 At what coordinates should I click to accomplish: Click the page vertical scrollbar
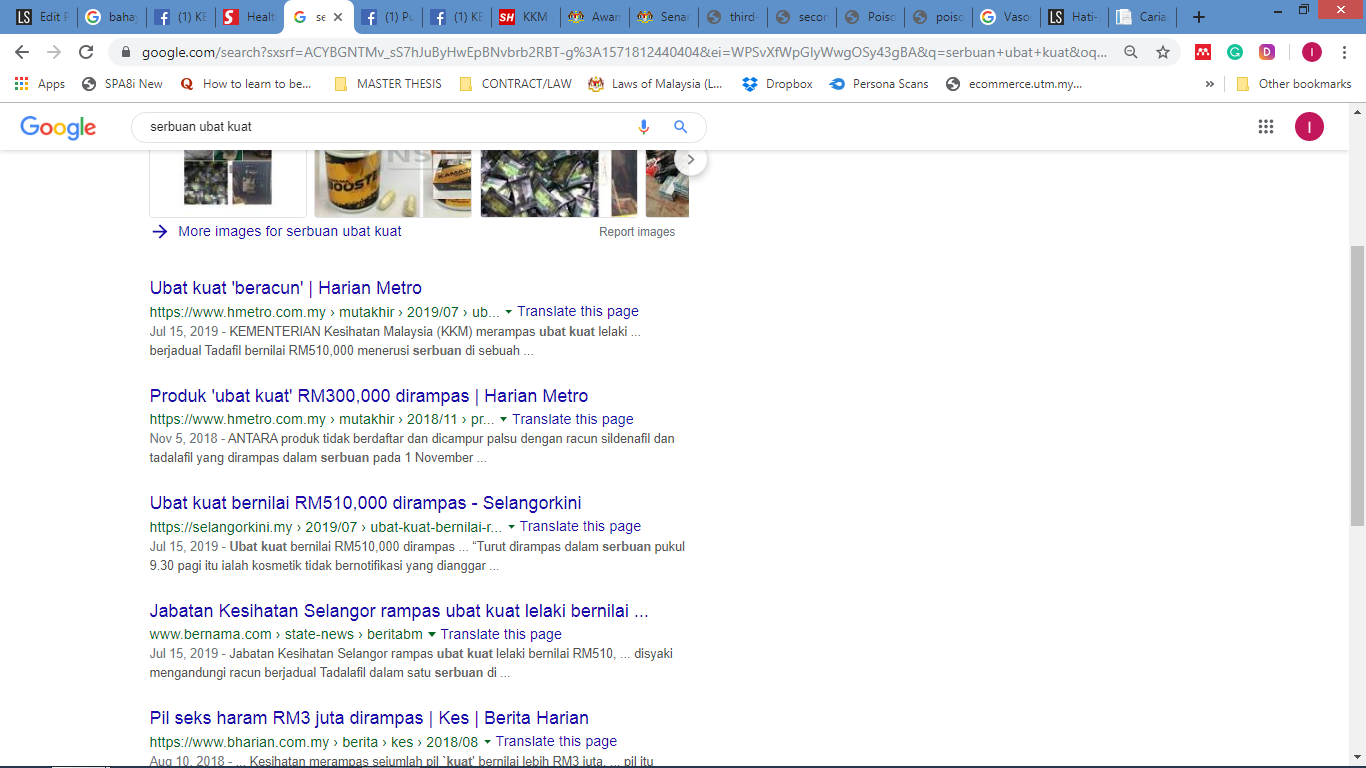pos(1357,385)
